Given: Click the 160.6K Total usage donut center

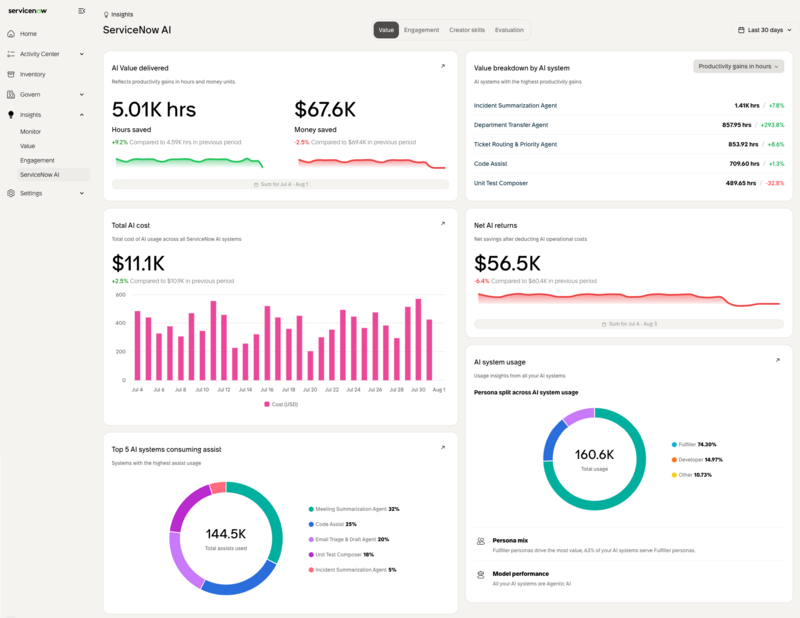Looking at the screenshot, I should pyautogui.click(x=594, y=459).
